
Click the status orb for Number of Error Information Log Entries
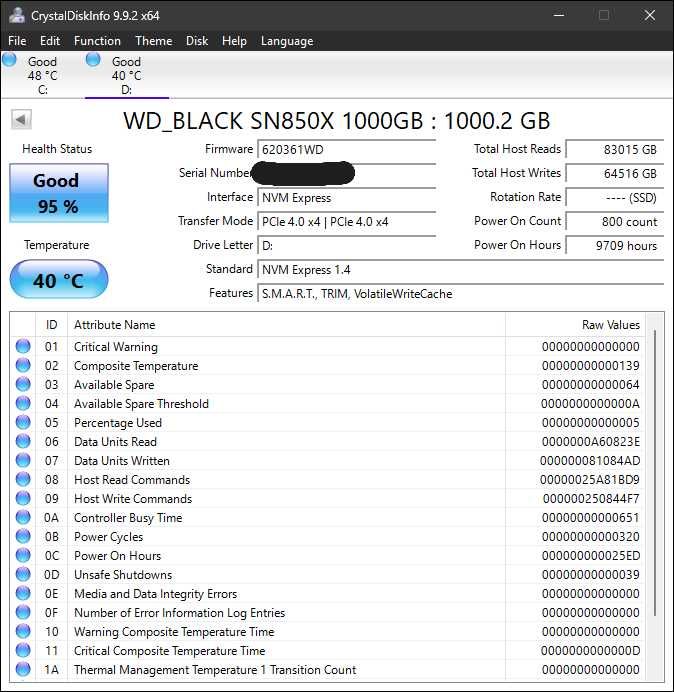[23, 613]
